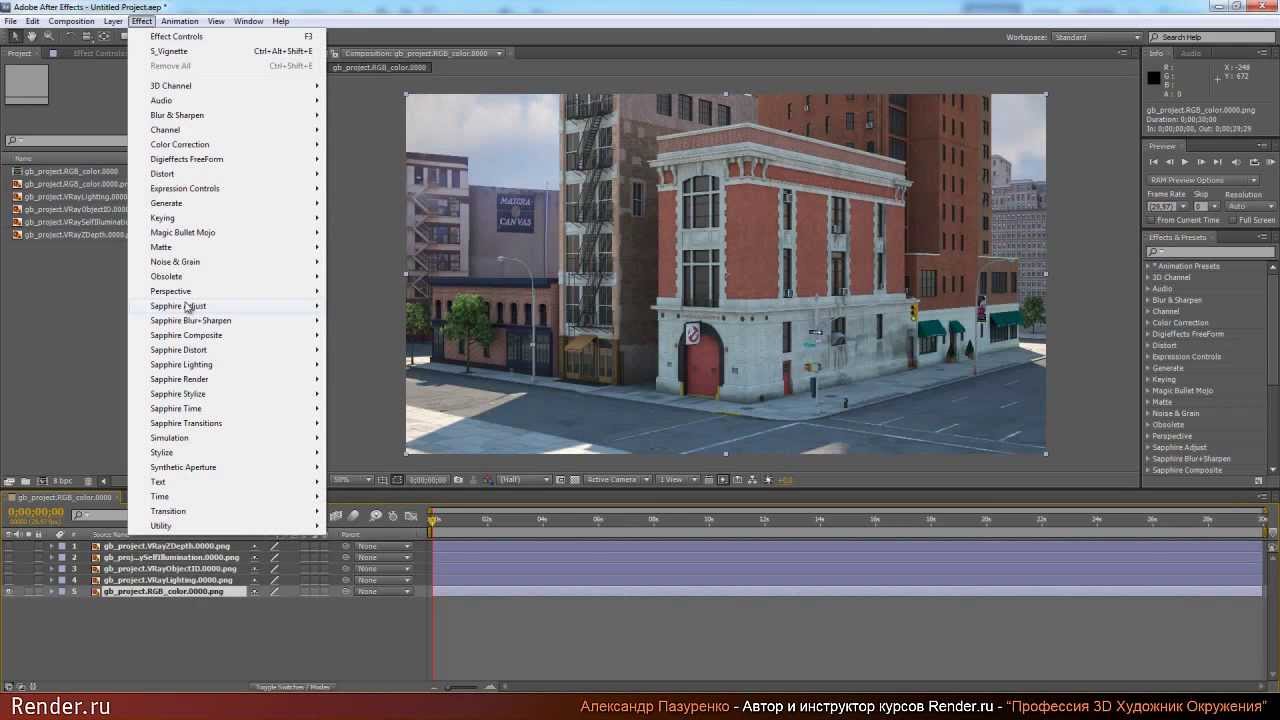The image size is (1280, 720).
Task: Open Workspace Standard dropdown
Action: tap(1096, 37)
